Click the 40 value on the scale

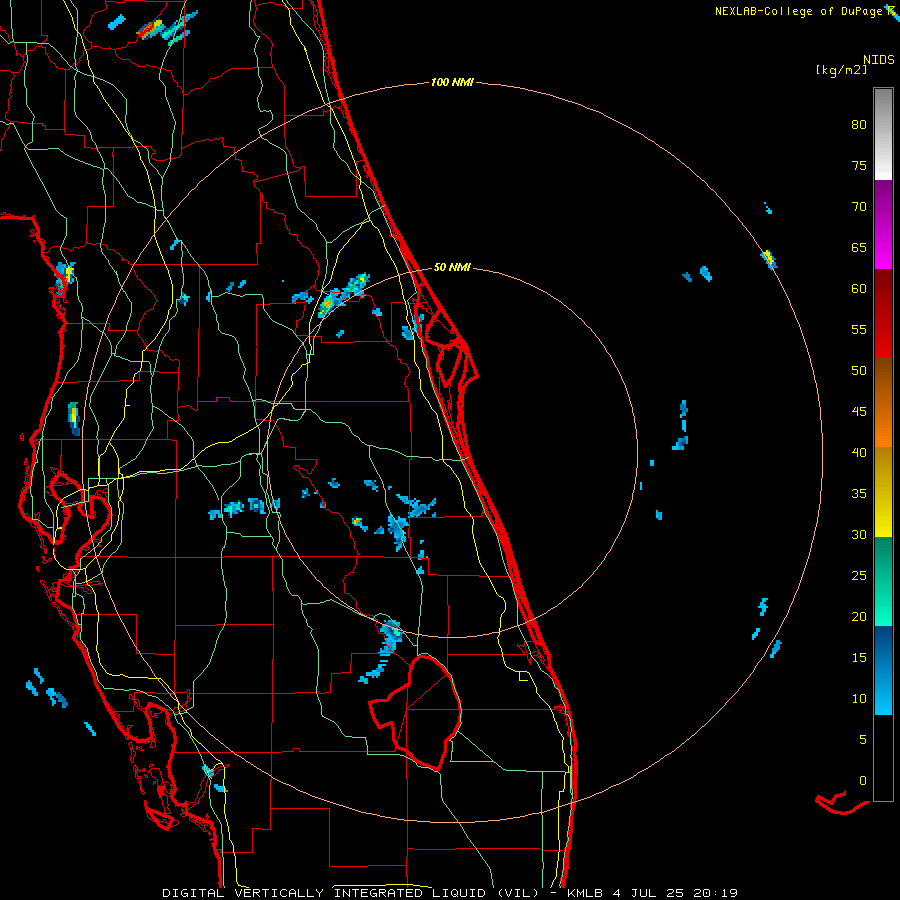click(859, 452)
